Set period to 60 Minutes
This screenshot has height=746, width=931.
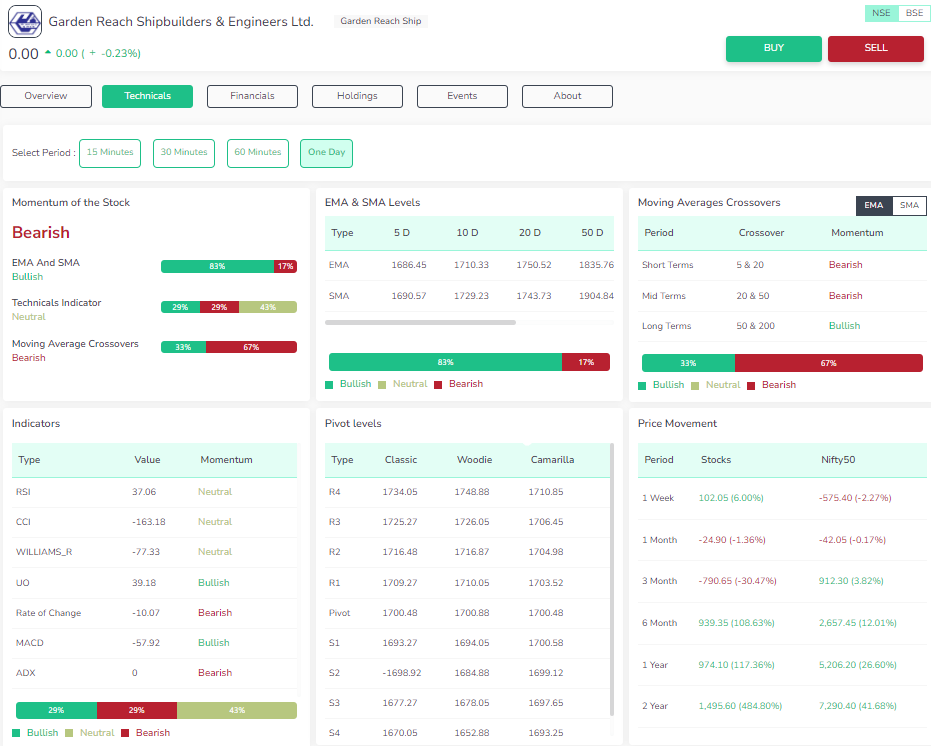click(258, 153)
